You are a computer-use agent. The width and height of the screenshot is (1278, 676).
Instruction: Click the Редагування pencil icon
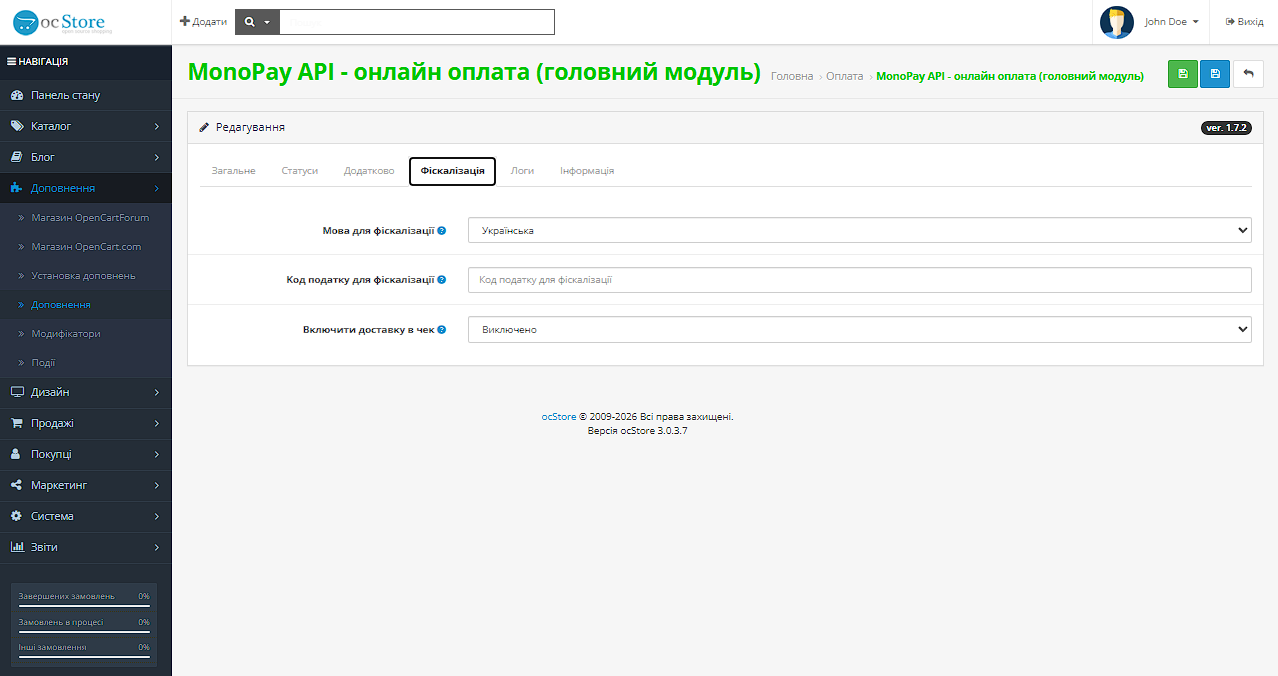click(204, 127)
